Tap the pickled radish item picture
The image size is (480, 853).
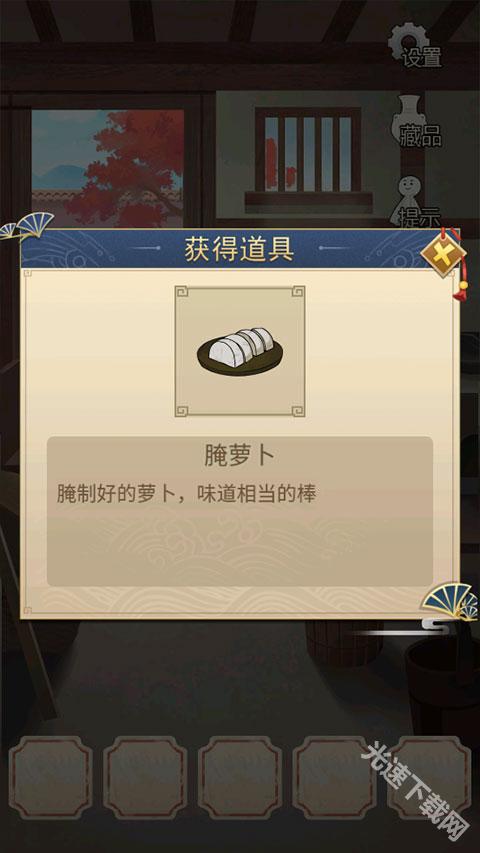pyautogui.click(x=239, y=351)
